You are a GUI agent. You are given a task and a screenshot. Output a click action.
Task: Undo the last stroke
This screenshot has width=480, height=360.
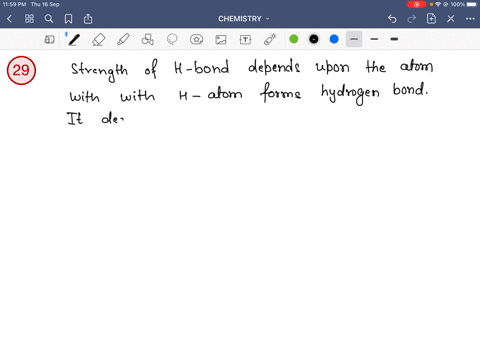[392, 19]
